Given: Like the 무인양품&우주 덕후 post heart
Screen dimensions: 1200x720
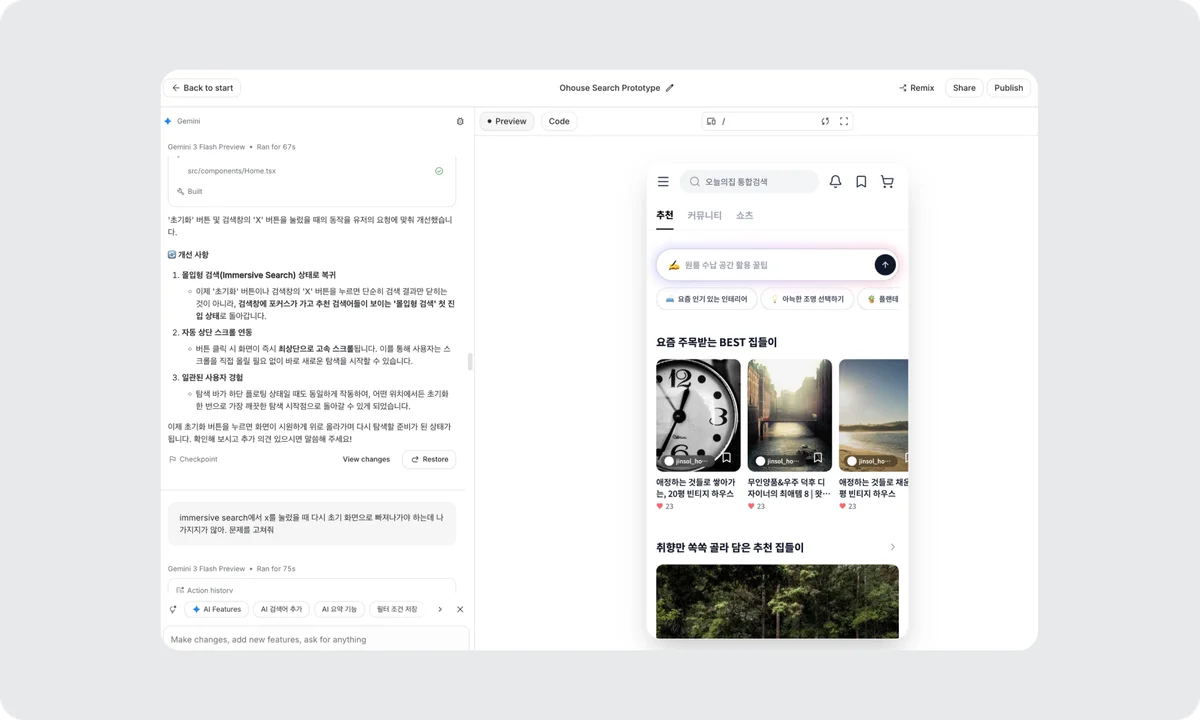Looking at the screenshot, I should point(752,506).
